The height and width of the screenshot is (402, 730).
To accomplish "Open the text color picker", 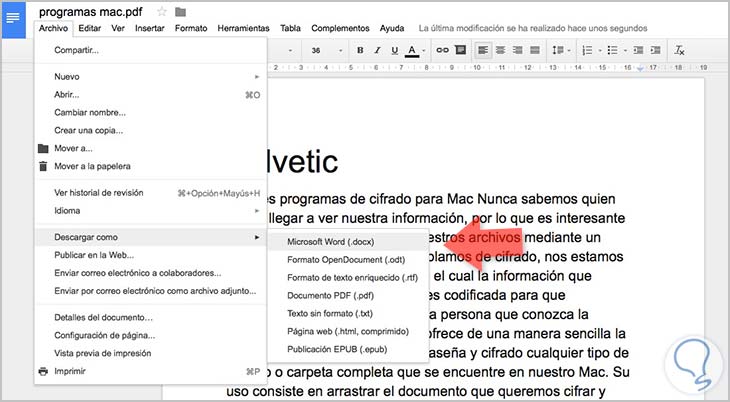I will click(412, 50).
